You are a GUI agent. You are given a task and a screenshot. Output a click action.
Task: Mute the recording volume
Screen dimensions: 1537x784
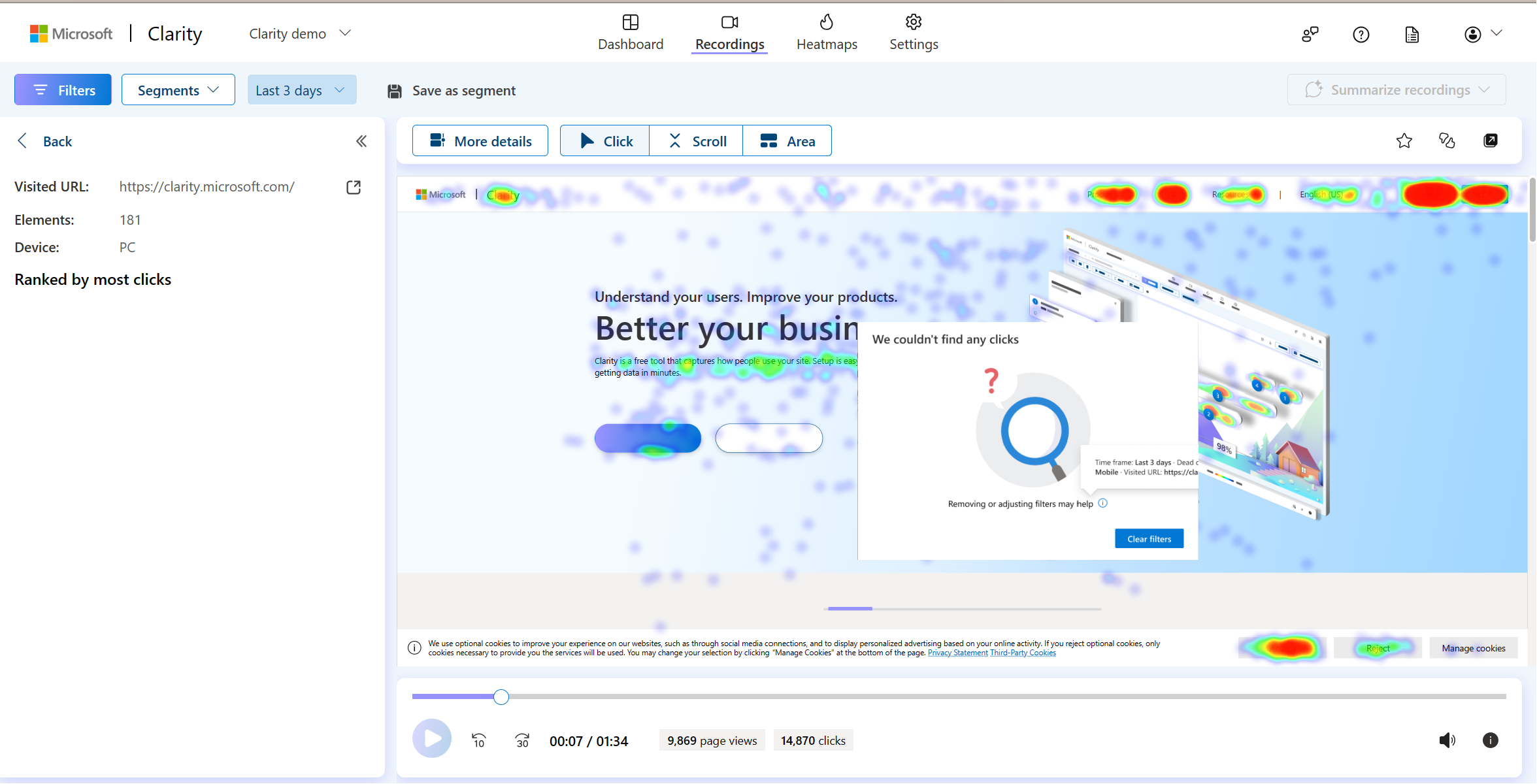click(1447, 740)
